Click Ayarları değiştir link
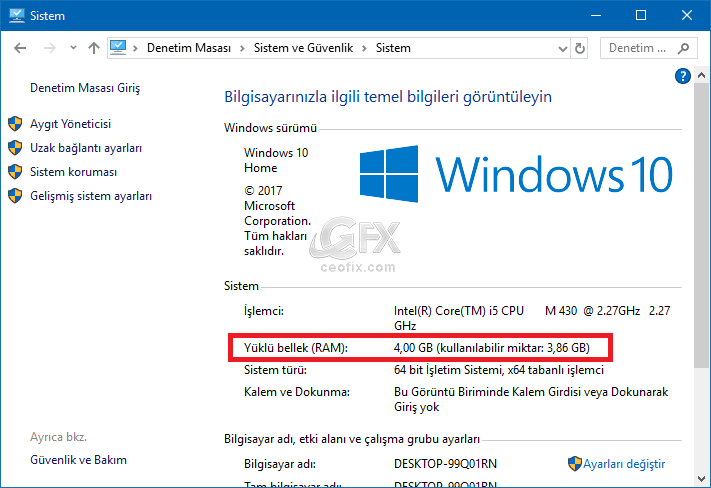Viewport: 711px width, 488px height. [624, 464]
